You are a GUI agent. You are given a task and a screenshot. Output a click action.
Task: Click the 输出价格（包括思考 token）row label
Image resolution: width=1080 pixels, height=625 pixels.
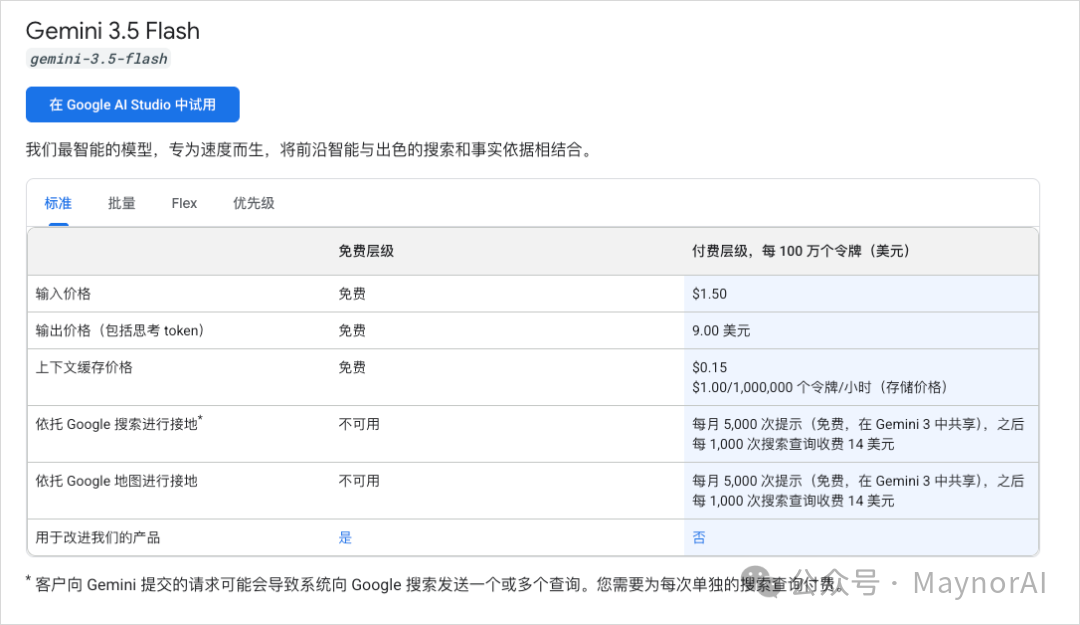click(x=121, y=331)
